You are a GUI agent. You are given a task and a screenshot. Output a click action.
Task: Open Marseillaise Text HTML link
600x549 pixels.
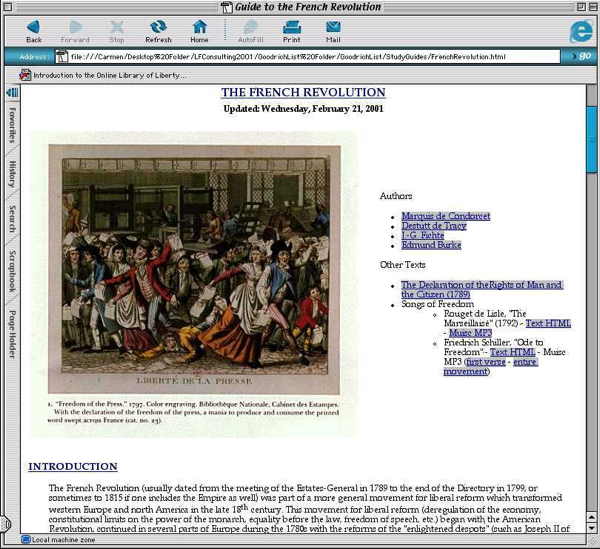coord(548,323)
